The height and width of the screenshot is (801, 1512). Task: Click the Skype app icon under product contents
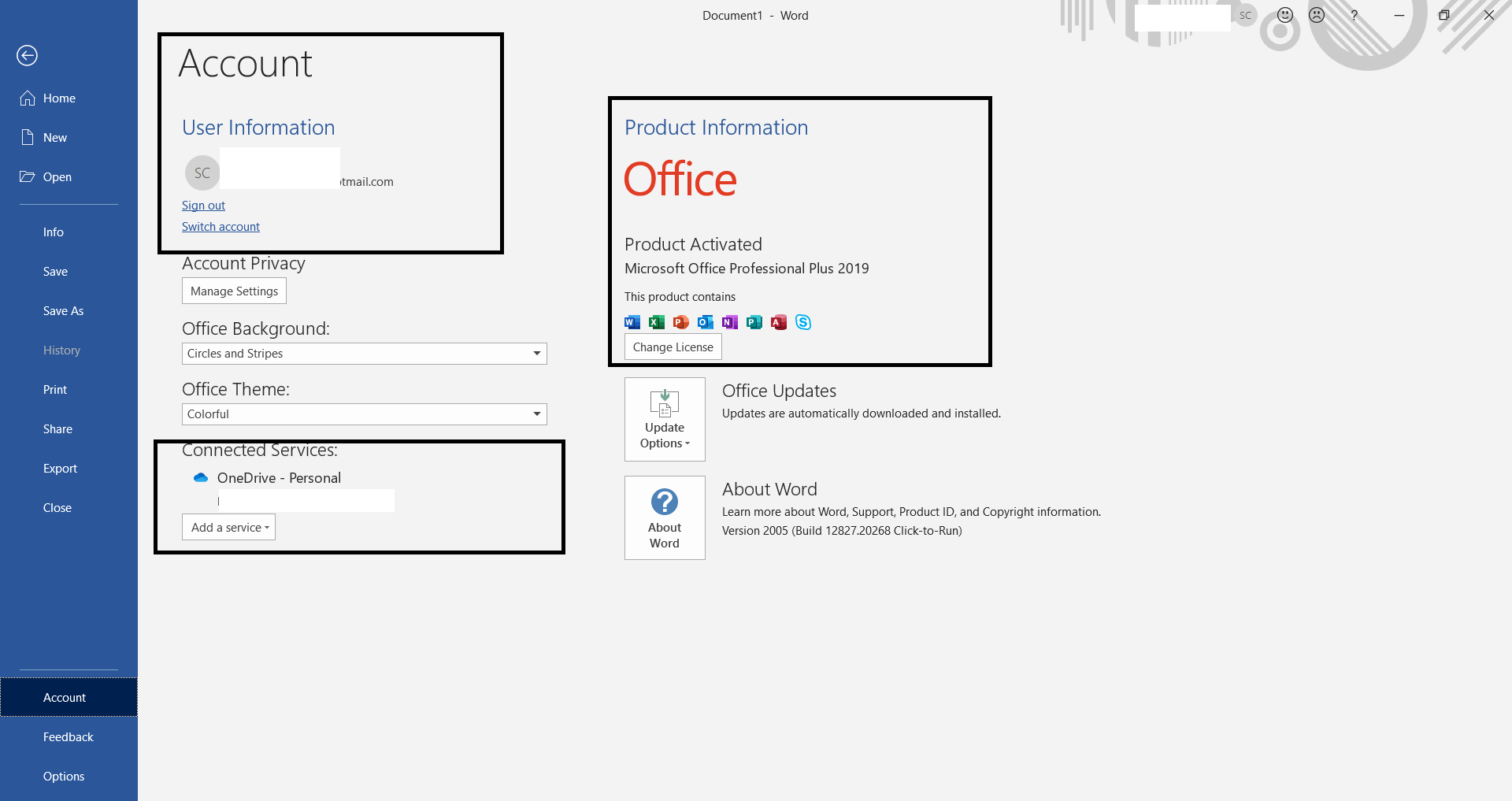[x=803, y=321]
